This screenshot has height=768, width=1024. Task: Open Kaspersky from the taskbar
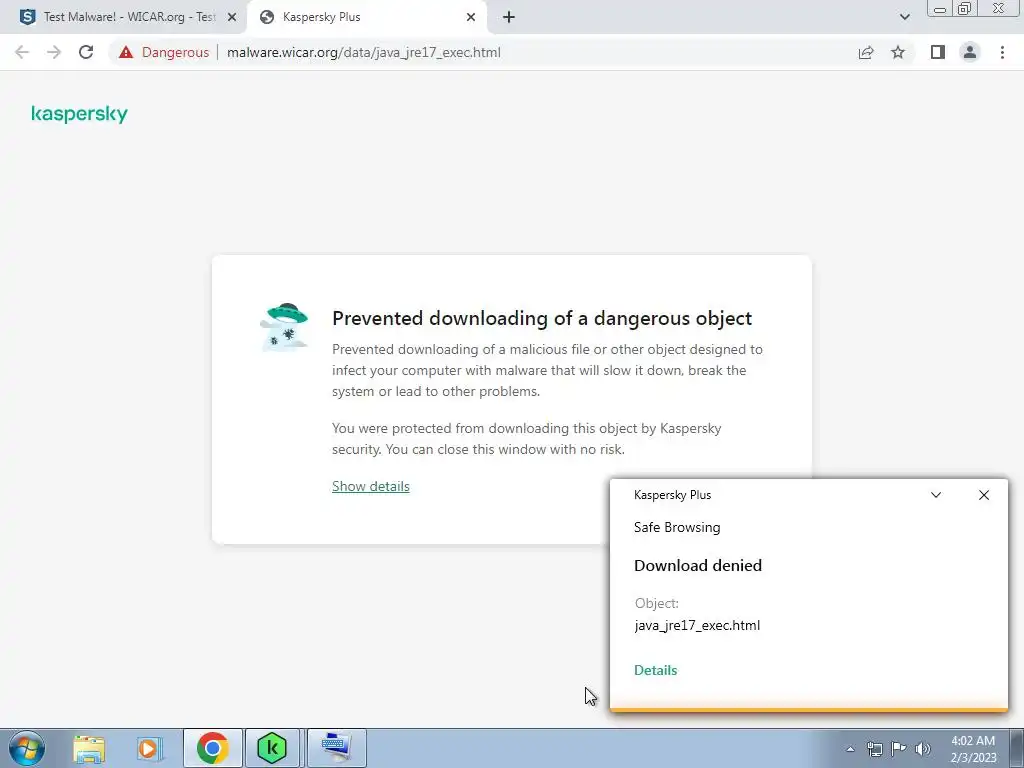click(272, 748)
